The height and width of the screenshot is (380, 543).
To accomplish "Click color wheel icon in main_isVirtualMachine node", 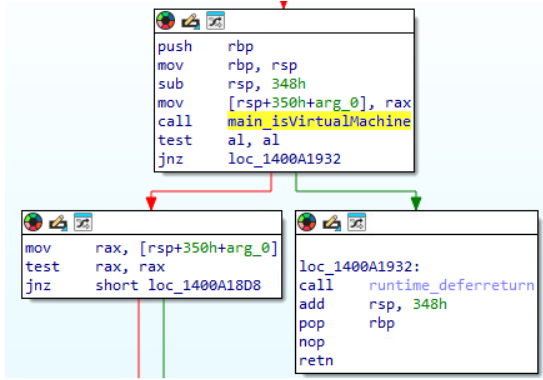I will tap(166, 21).
